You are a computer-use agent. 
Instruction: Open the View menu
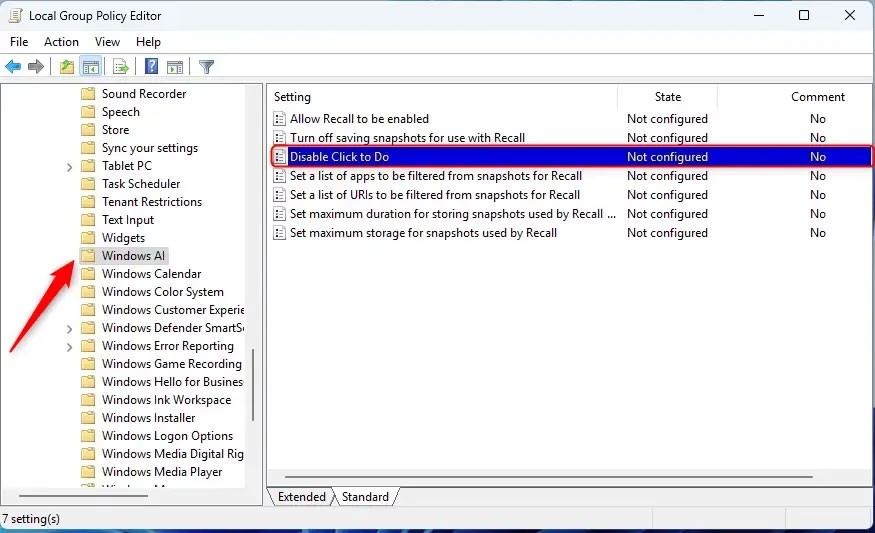pos(107,42)
